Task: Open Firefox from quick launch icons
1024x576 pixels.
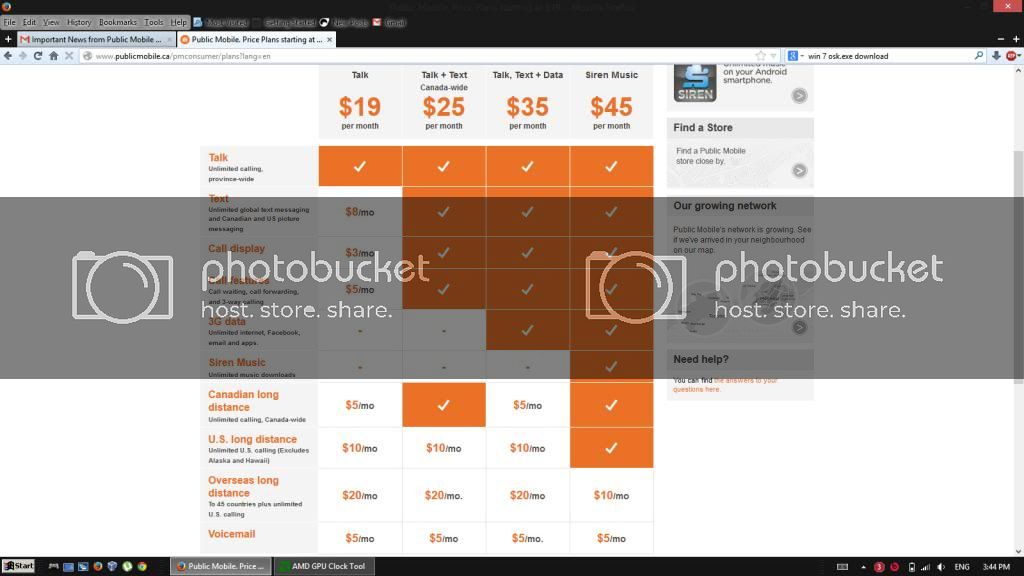Action: [98, 566]
